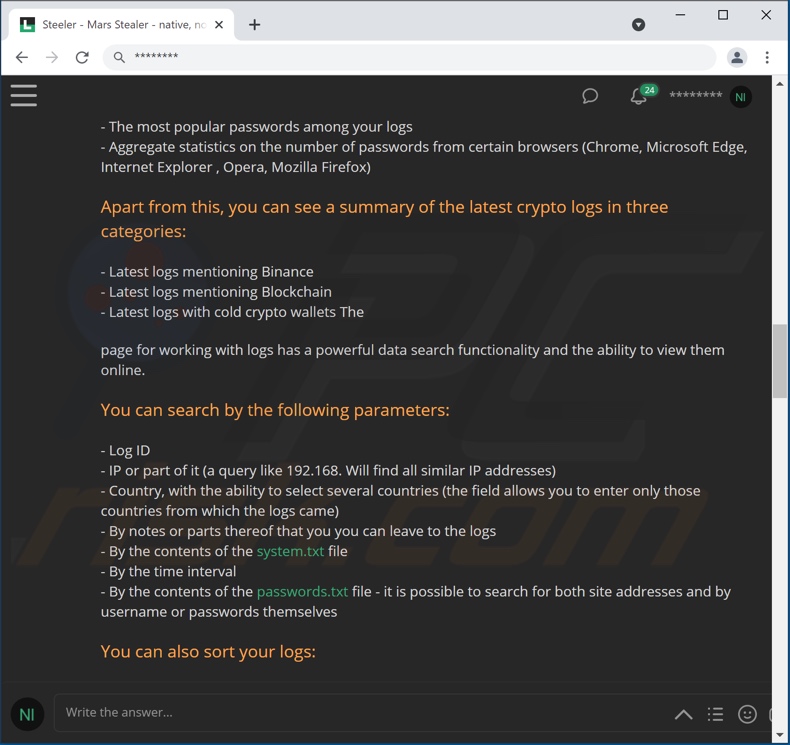Click the '- By the time interval' line
This screenshot has width=790, height=745.
point(168,571)
